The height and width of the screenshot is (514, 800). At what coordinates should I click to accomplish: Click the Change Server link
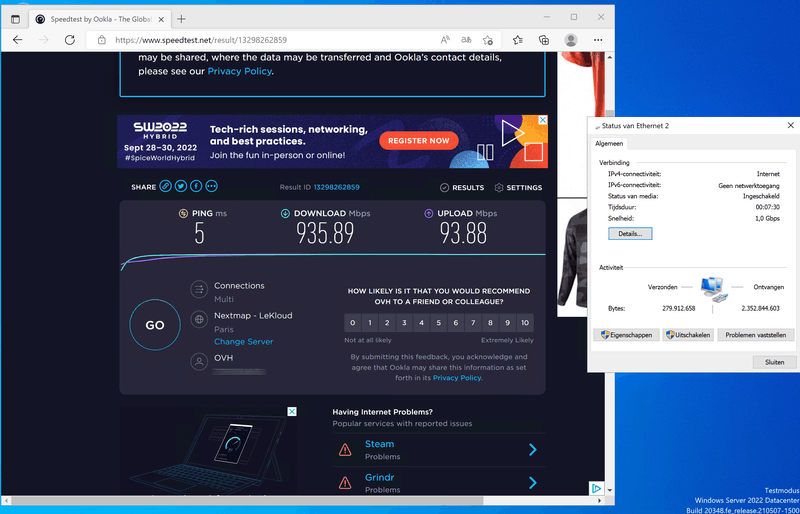pyautogui.click(x=243, y=341)
